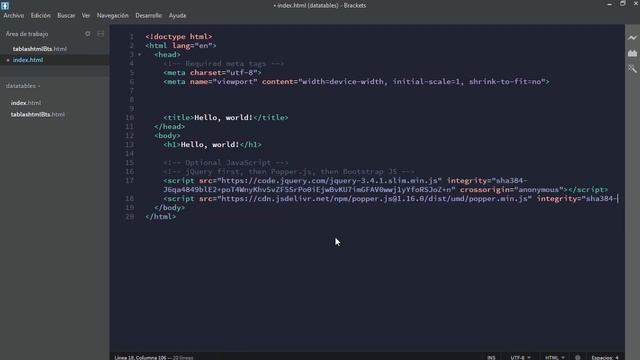The height and width of the screenshot is (360, 640).
Task: Click line number 17 in gutter
Action: [x=130, y=180]
